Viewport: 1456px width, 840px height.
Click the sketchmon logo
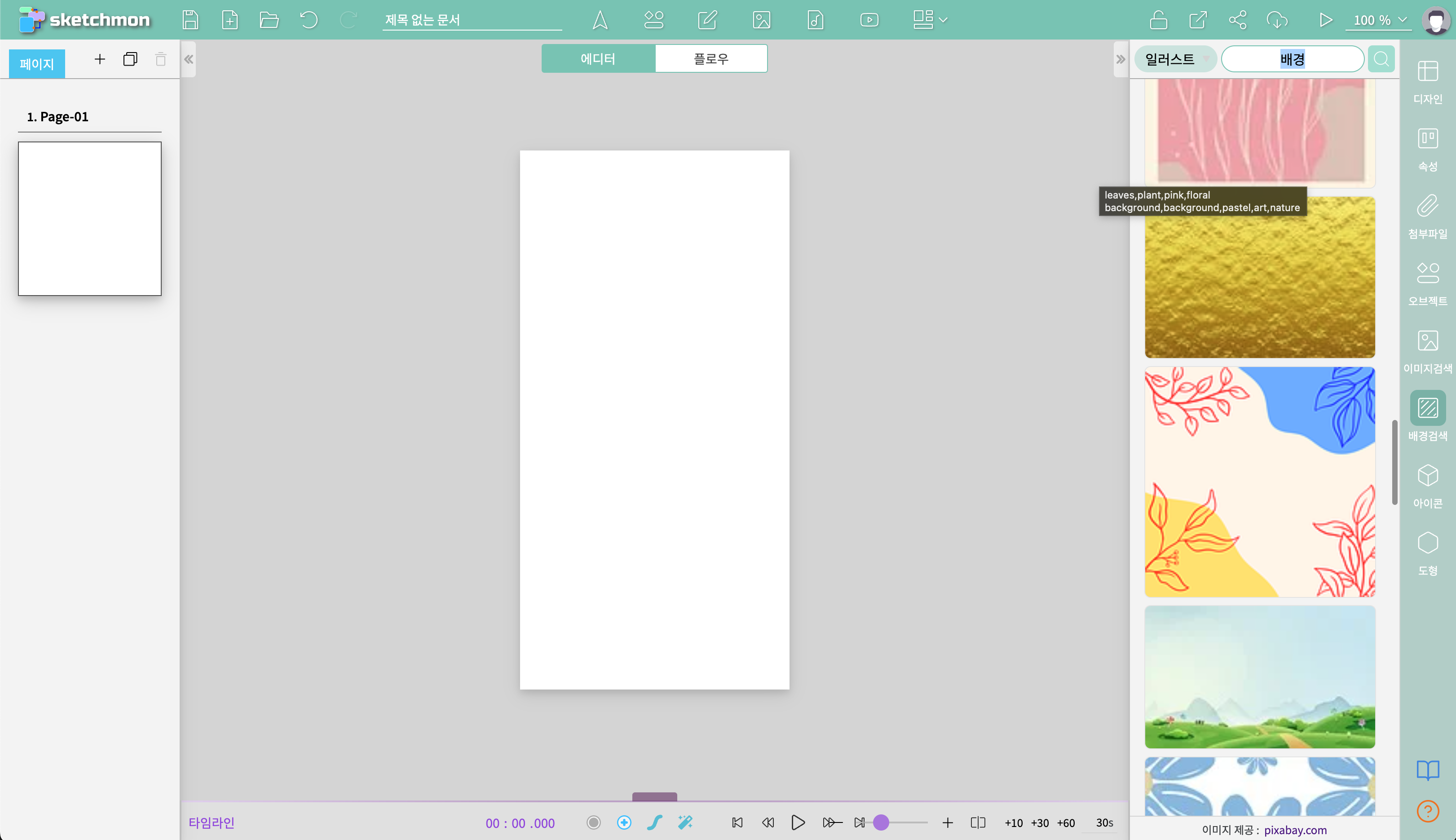click(84, 20)
